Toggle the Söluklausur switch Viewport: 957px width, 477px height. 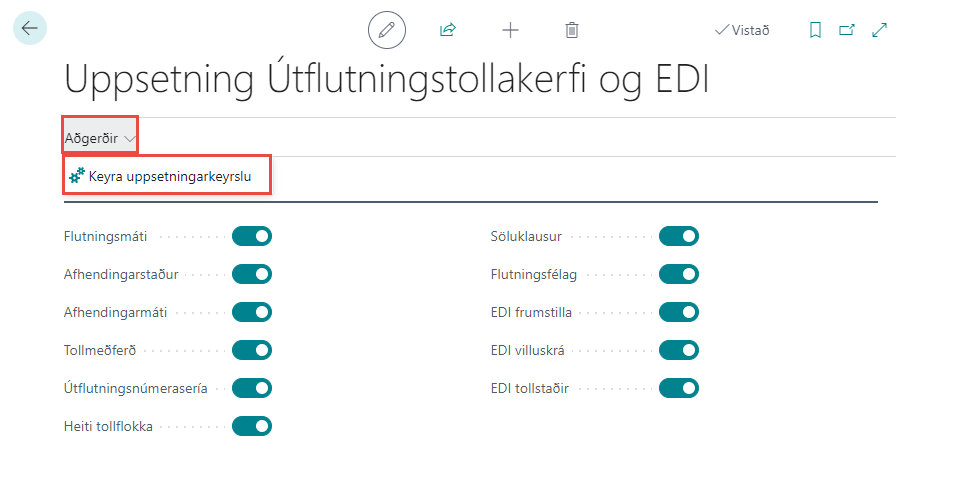coord(679,236)
